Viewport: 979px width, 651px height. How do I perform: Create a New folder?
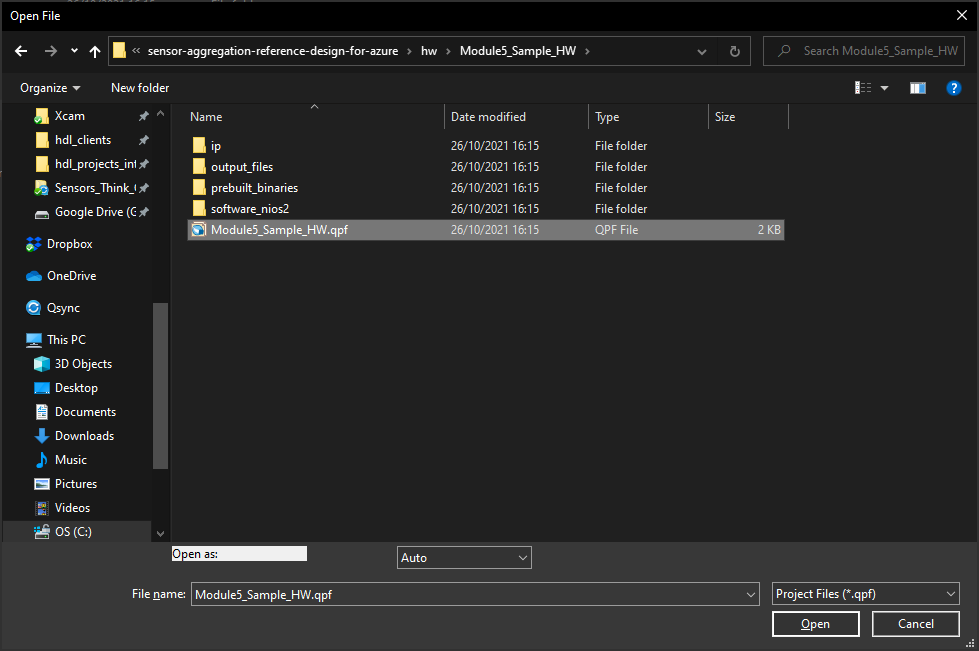tap(140, 88)
